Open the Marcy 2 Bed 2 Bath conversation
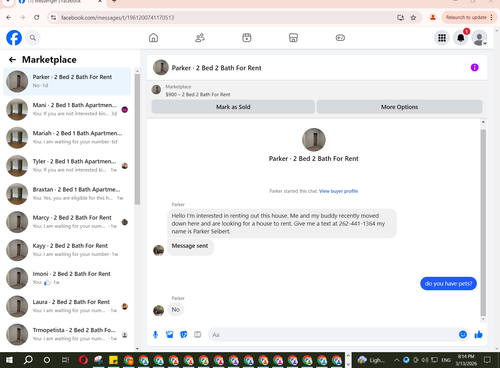500x368 pixels. (67, 222)
